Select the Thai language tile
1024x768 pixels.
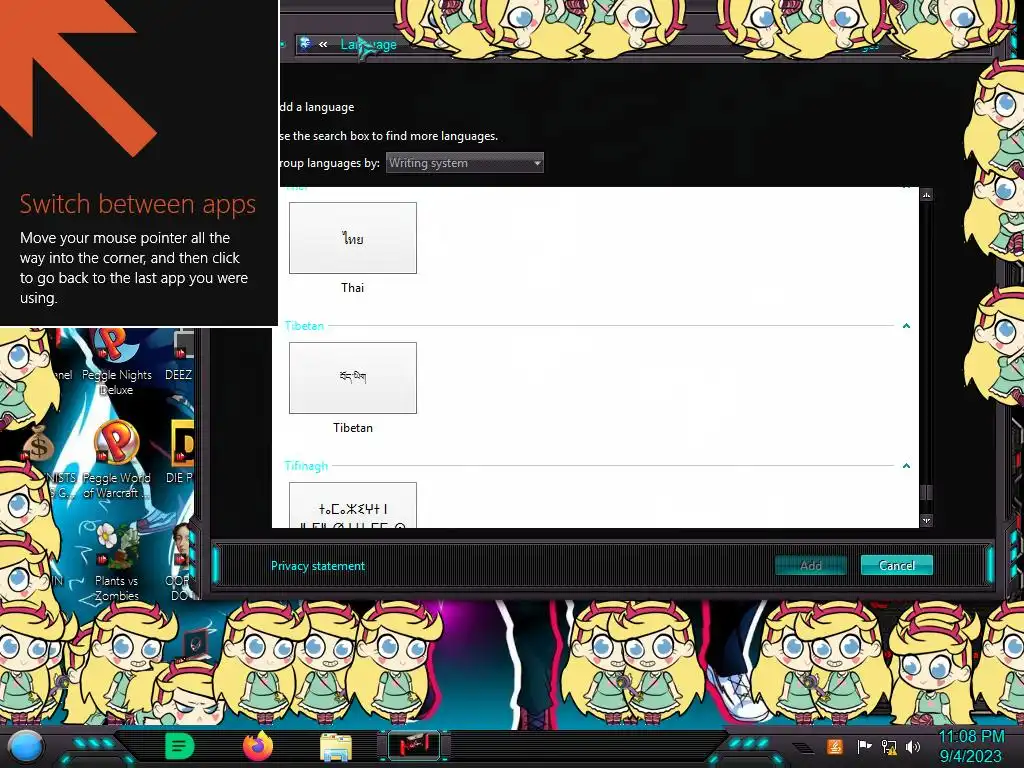(353, 238)
